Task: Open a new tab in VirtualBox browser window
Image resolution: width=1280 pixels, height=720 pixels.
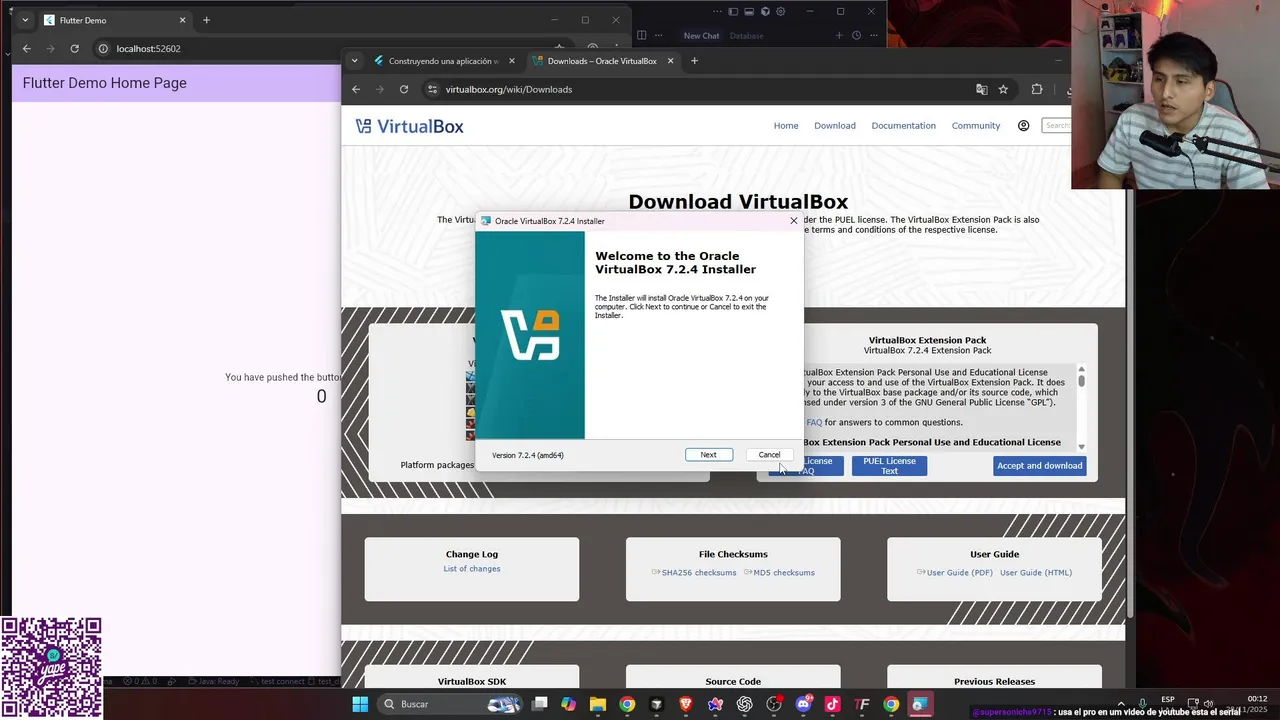Action: [694, 61]
